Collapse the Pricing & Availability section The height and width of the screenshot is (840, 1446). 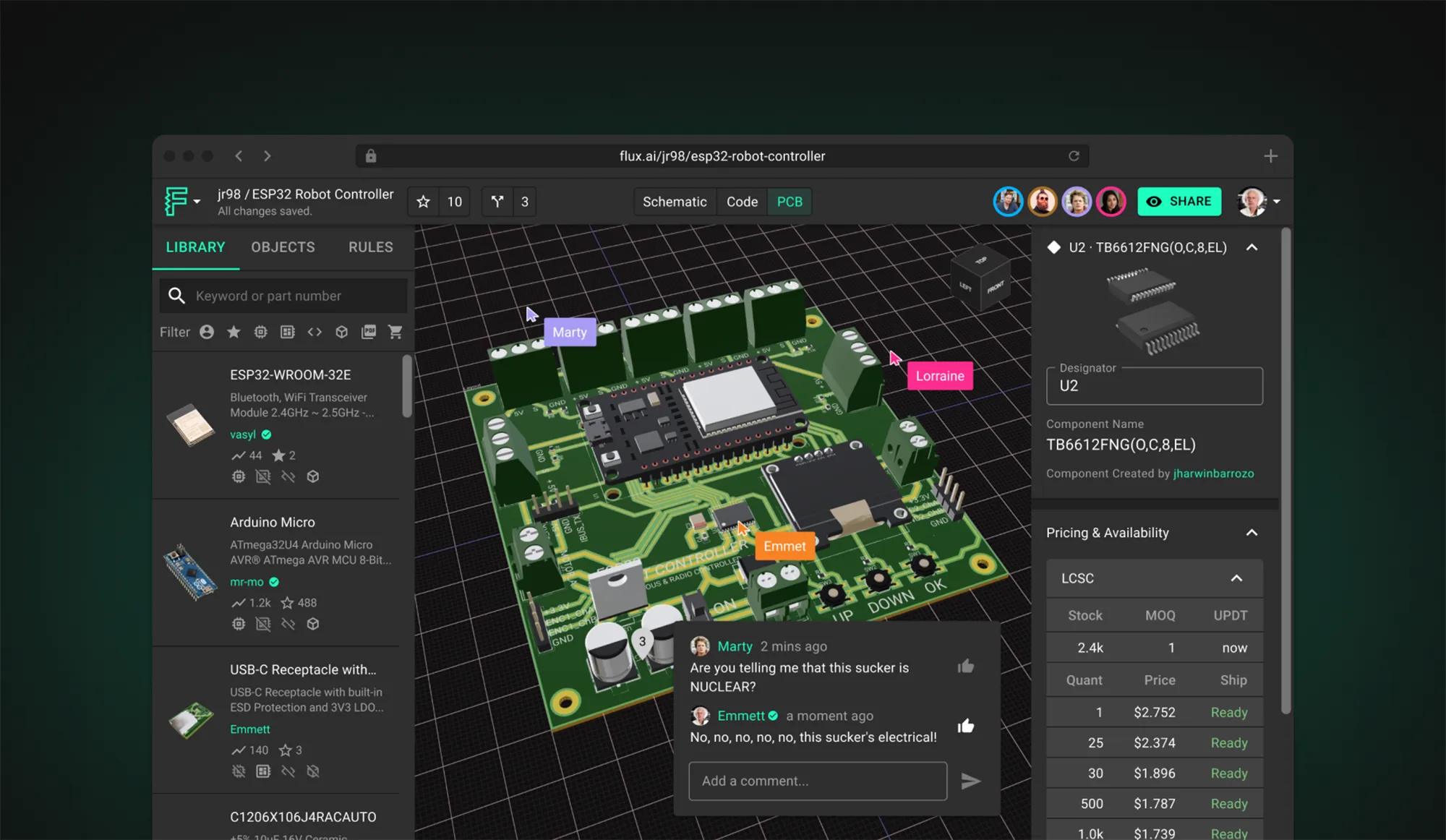coord(1252,533)
